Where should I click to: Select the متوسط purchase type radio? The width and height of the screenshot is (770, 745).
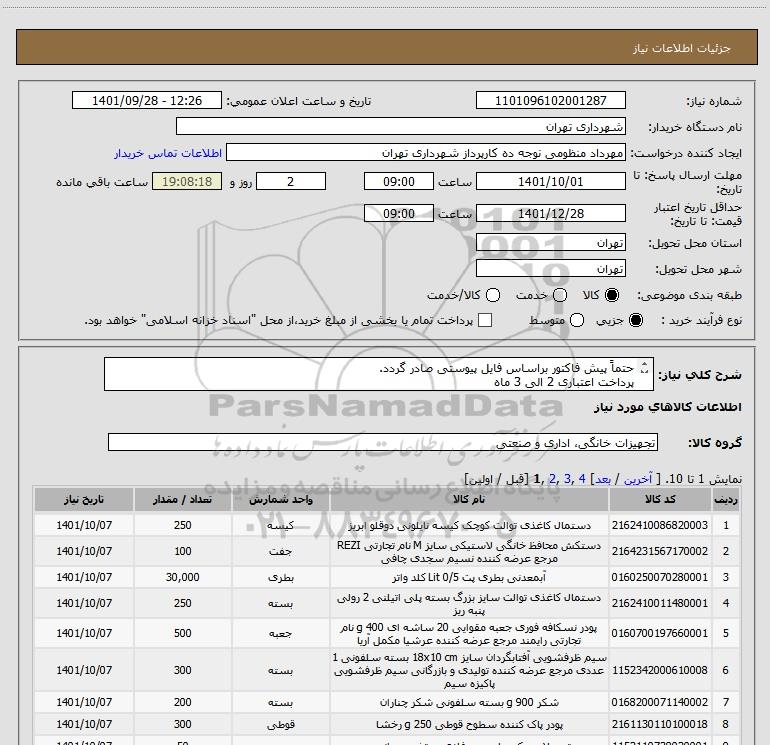(x=577, y=320)
